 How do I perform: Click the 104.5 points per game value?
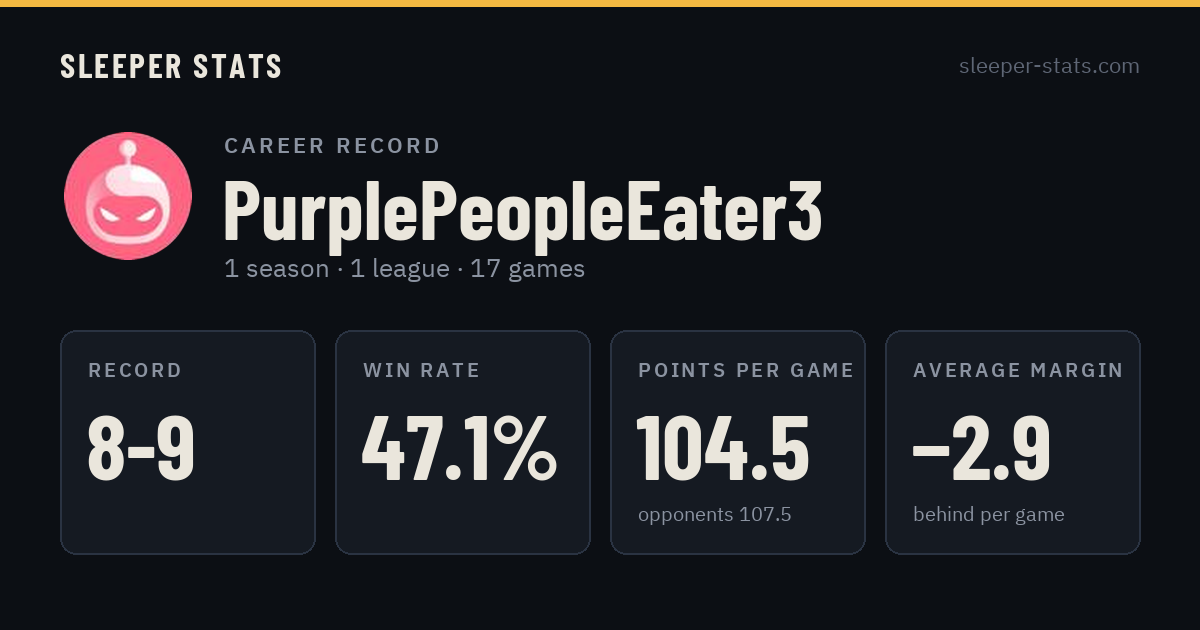[723, 448]
